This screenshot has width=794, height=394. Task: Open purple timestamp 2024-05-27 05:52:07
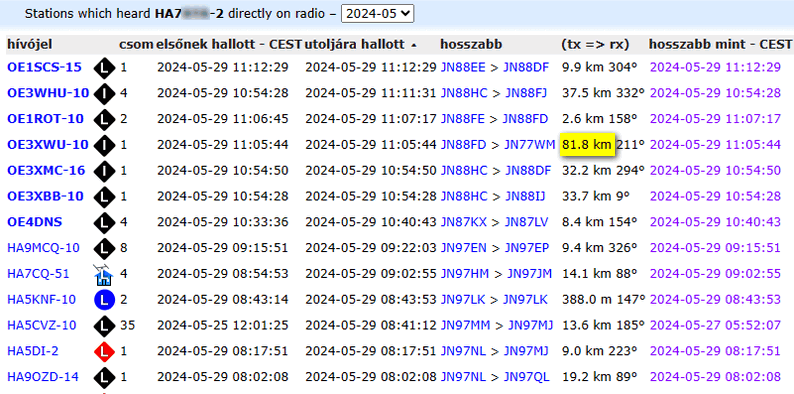[716, 325]
